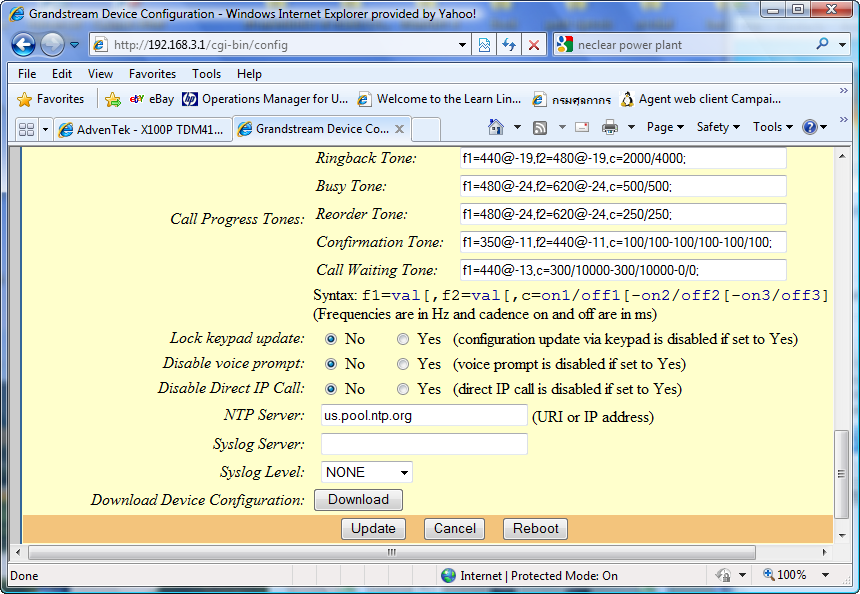Viewport: 860px width, 594px height.
Task: Click the Compatibility View icon
Action: point(484,45)
